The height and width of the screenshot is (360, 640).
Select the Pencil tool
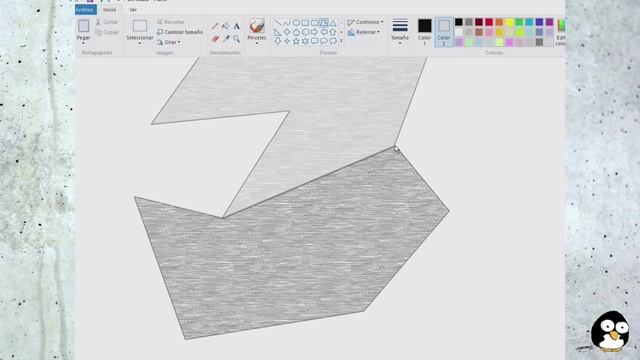point(215,27)
